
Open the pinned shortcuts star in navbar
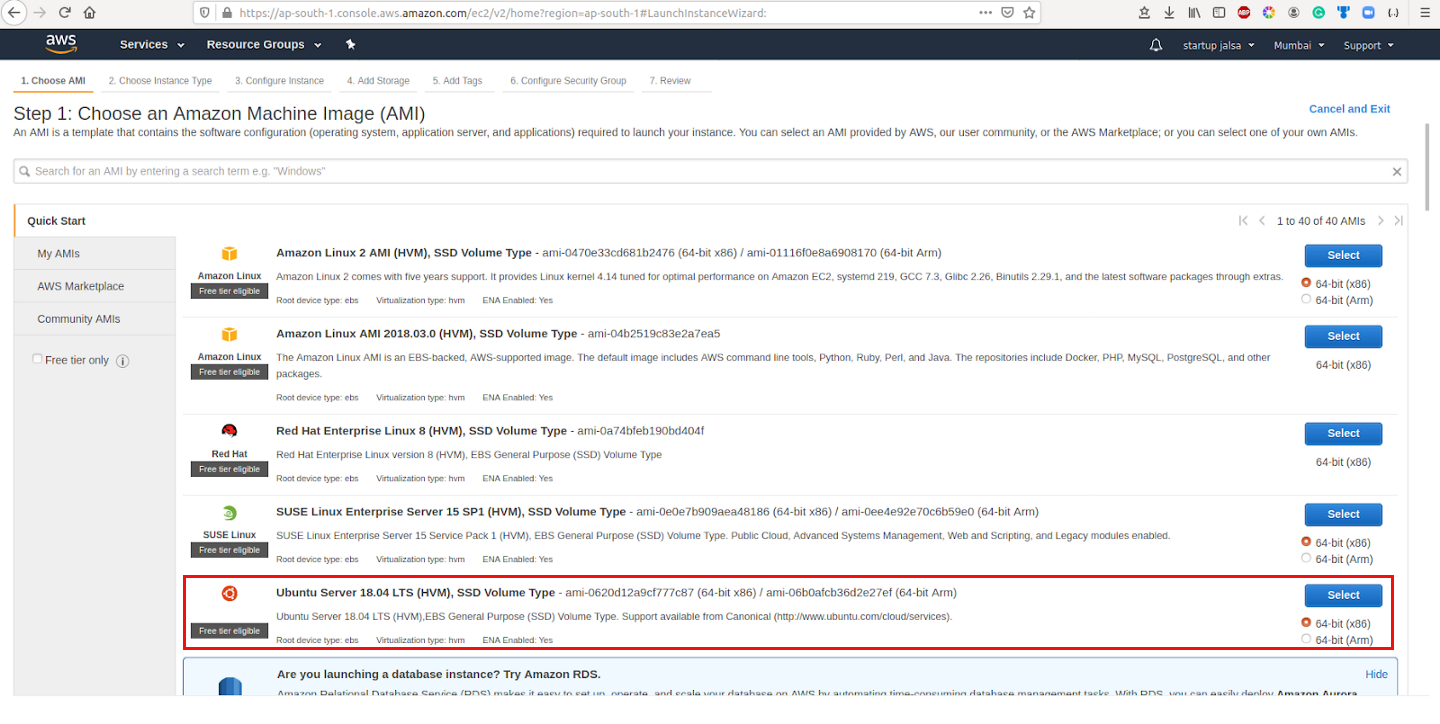pyautogui.click(x=350, y=44)
